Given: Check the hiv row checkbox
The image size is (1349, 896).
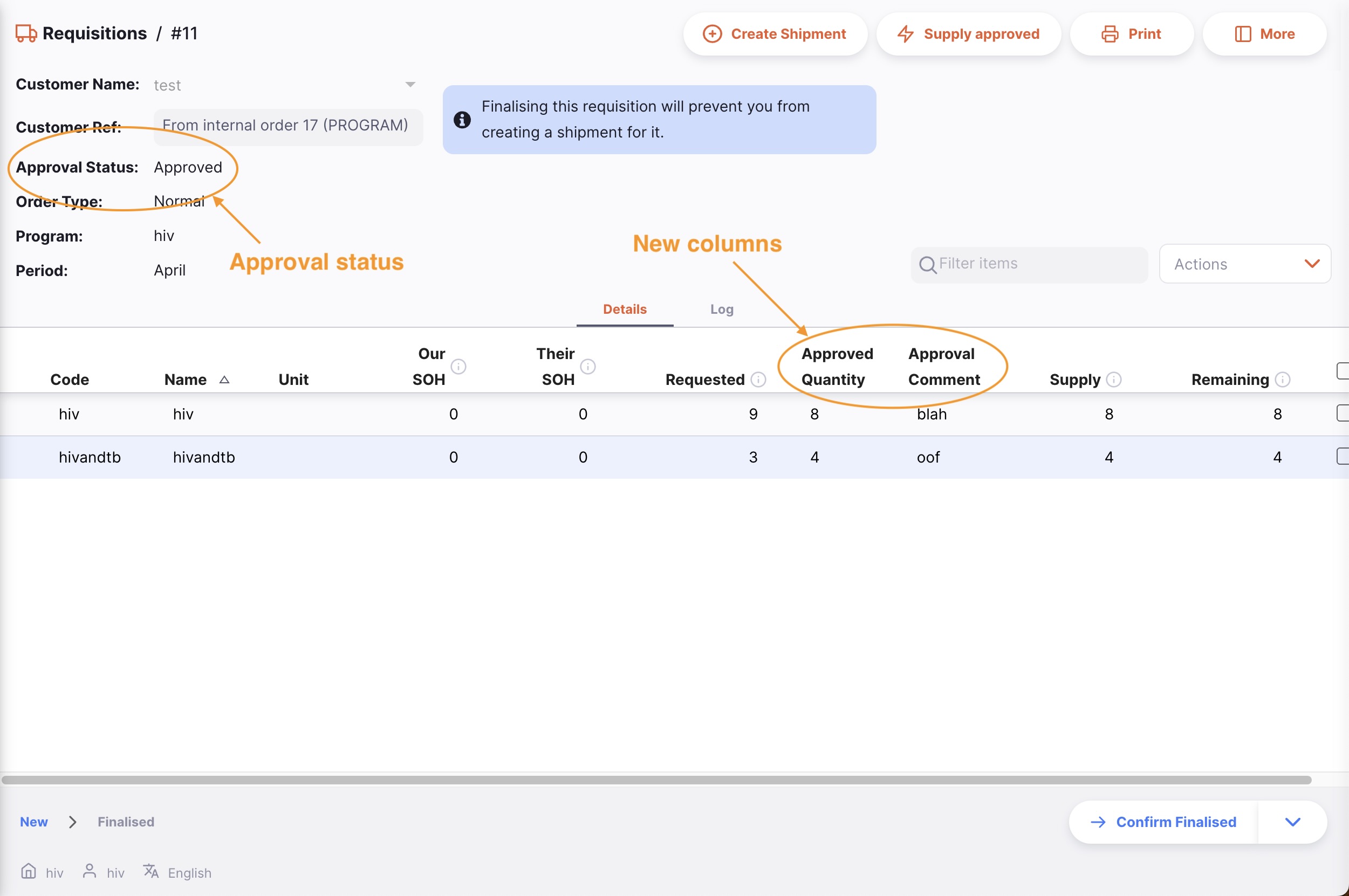Looking at the screenshot, I should pyautogui.click(x=1343, y=413).
